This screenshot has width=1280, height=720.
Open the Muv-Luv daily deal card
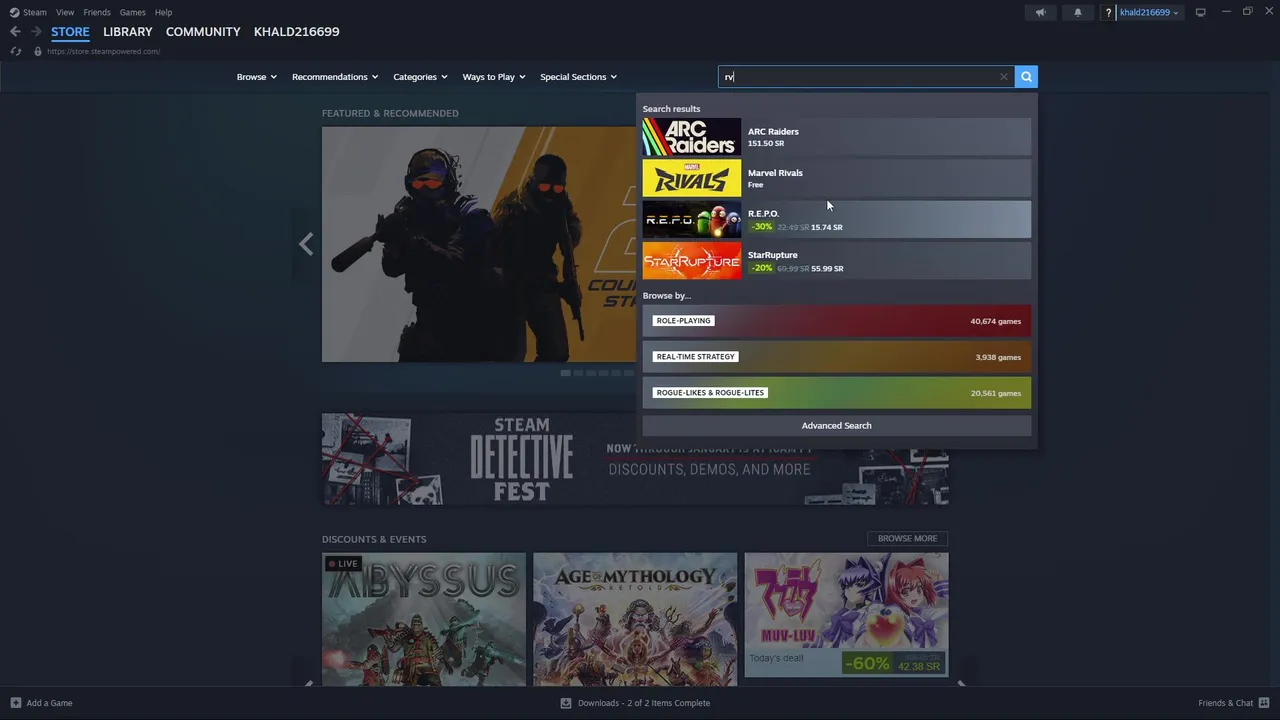click(x=846, y=615)
